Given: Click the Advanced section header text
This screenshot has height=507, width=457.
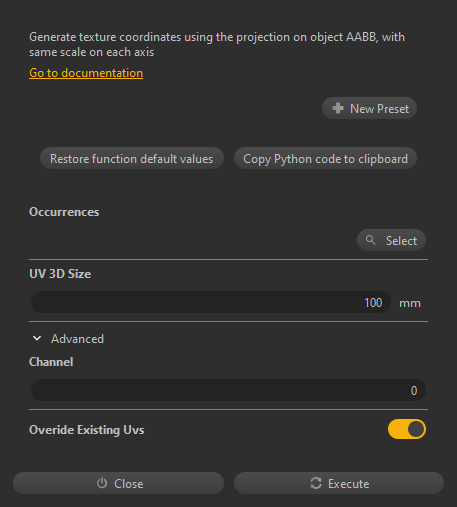Looking at the screenshot, I should (x=77, y=339).
